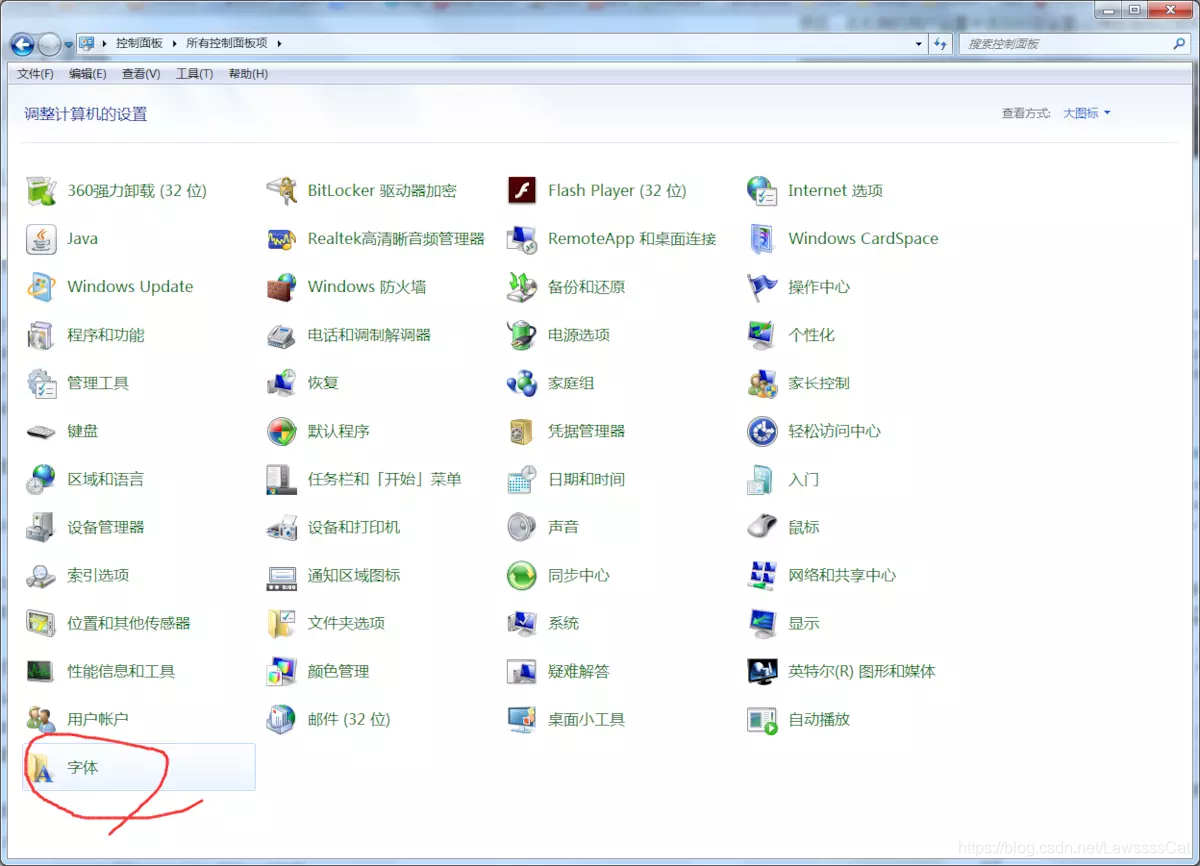
Task: Open the 管理工具 icon
Action: 41,382
